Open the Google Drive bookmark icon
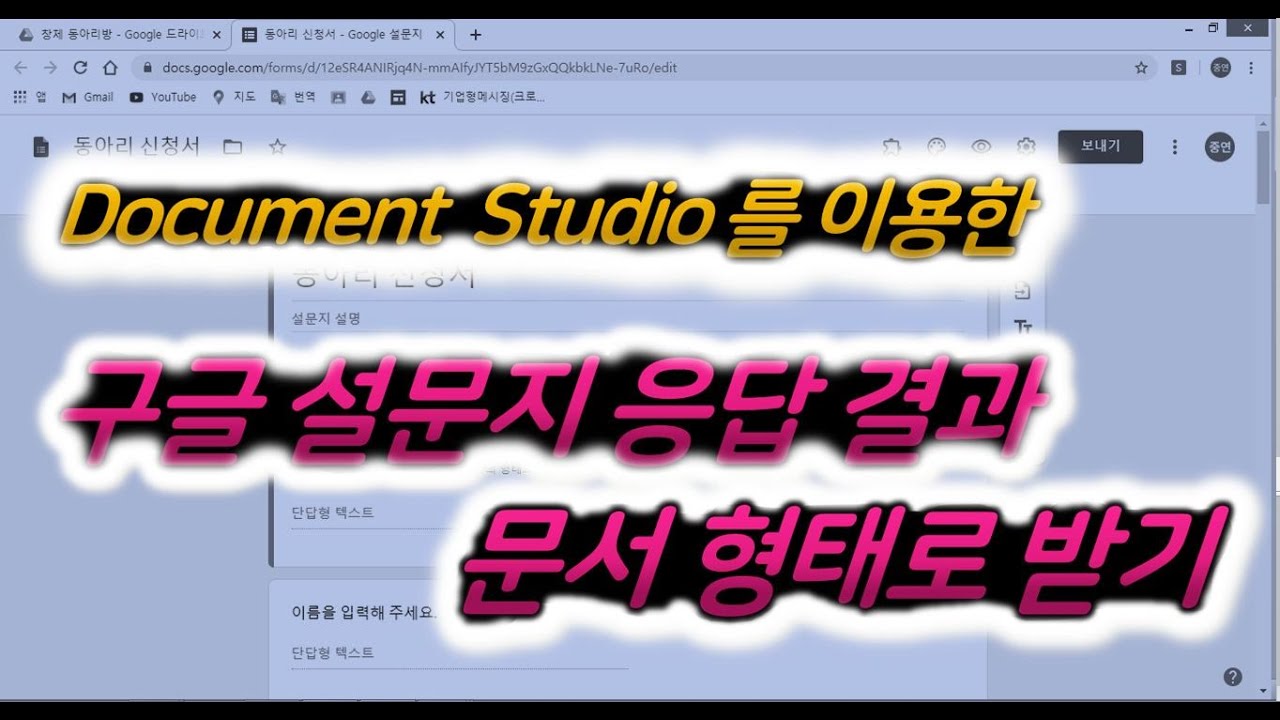1280x720 pixels. click(x=368, y=97)
